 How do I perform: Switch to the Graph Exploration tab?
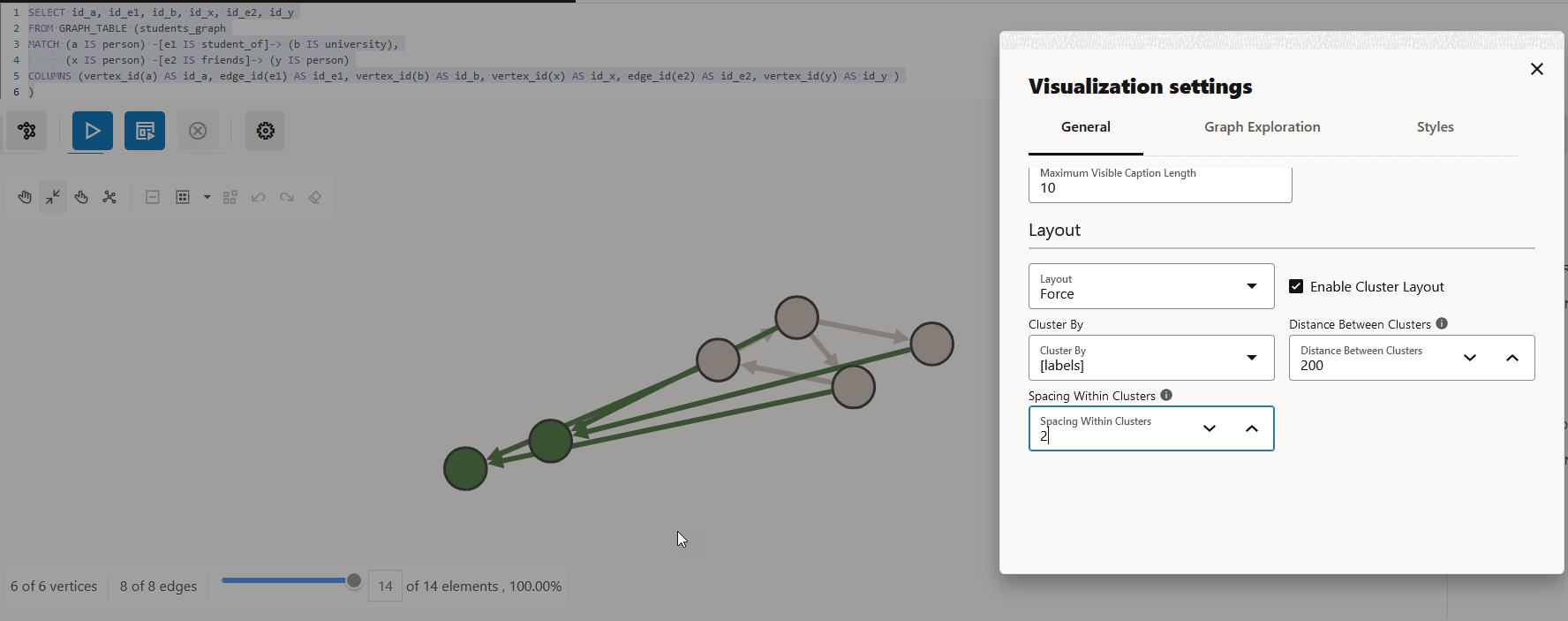[1262, 127]
